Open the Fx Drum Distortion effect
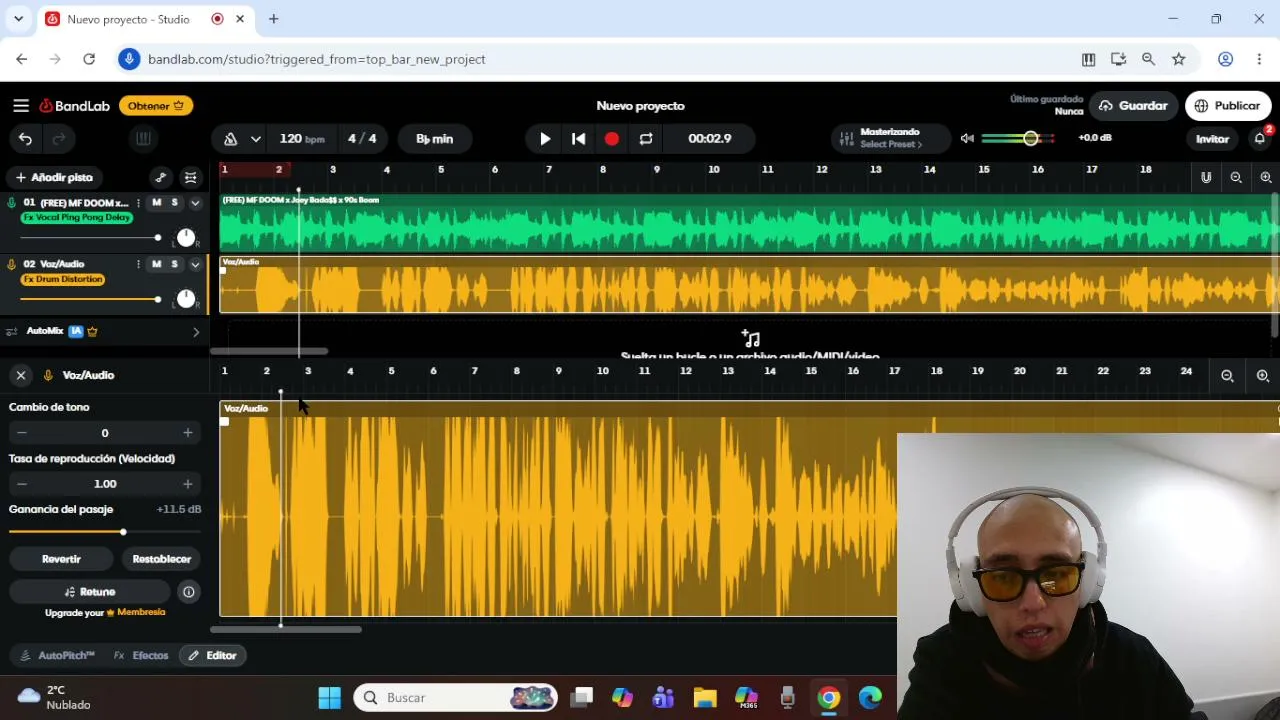This screenshot has width=1280, height=720. click(x=63, y=279)
